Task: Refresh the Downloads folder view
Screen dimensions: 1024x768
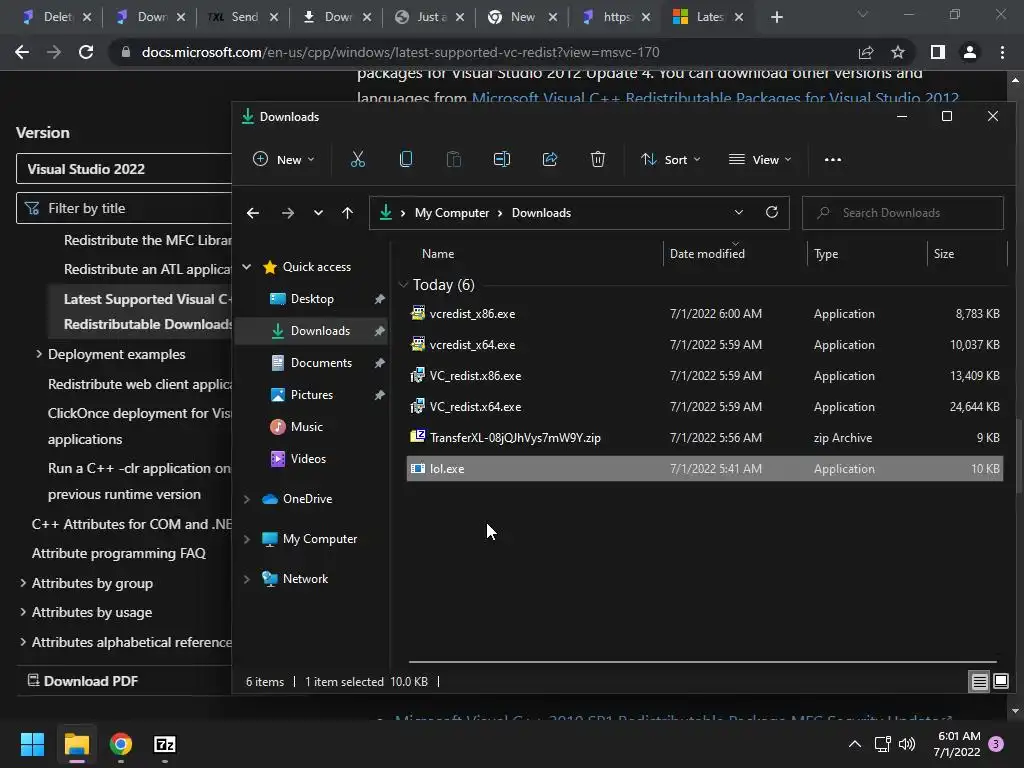Action: click(x=771, y=212)
